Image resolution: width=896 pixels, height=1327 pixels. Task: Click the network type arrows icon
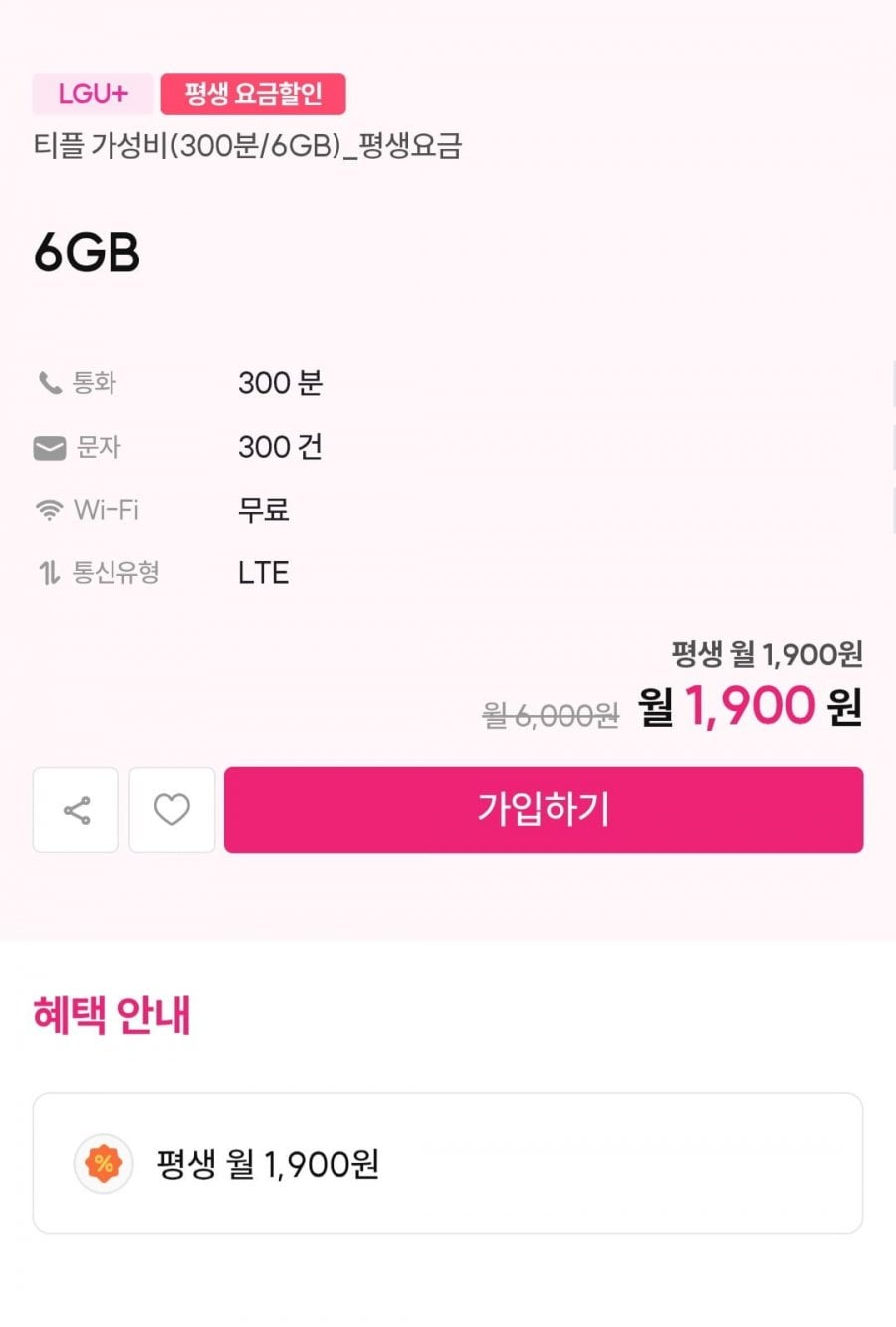click(49, 573)
